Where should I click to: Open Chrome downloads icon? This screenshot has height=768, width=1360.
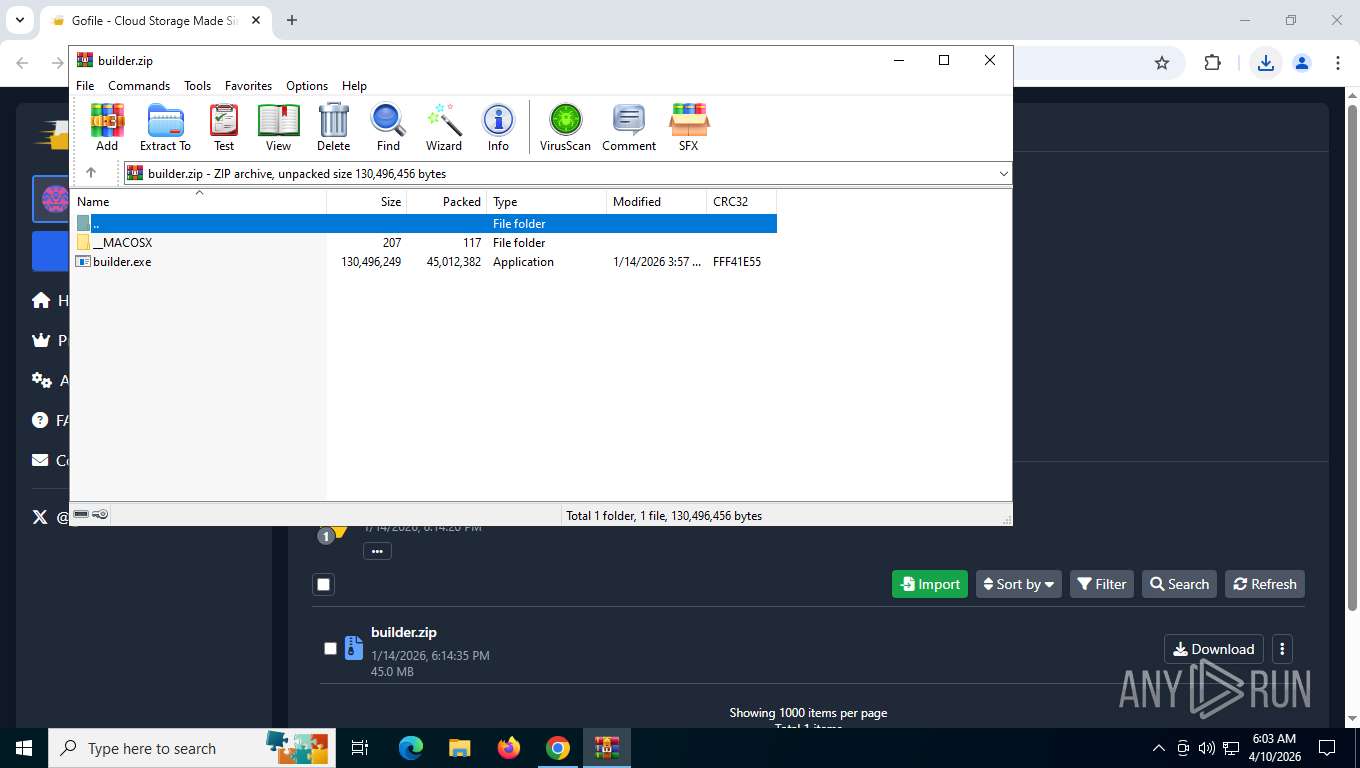pos(1266,63)
